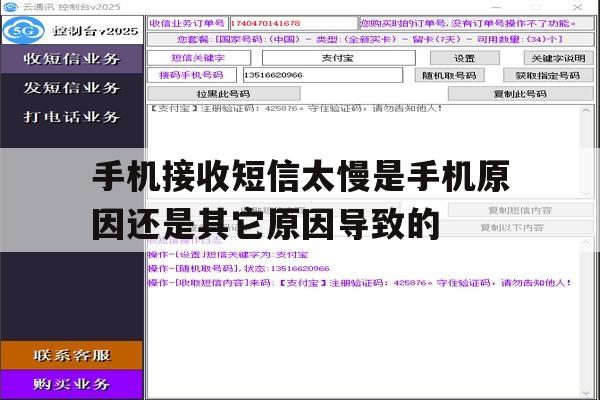
Task: Click the log line 操作-[设置]短信关键字为:支付宝
Action: point(228,255)
